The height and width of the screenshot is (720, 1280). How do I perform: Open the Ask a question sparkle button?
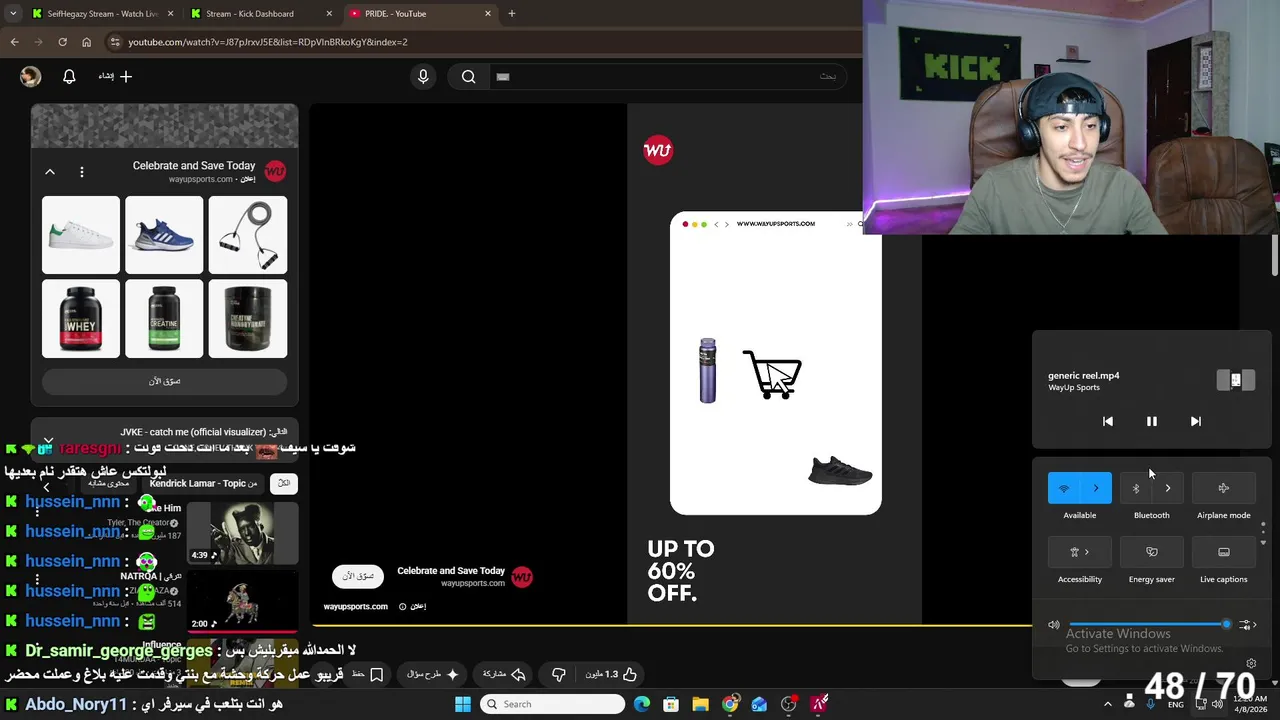(433, 674)
